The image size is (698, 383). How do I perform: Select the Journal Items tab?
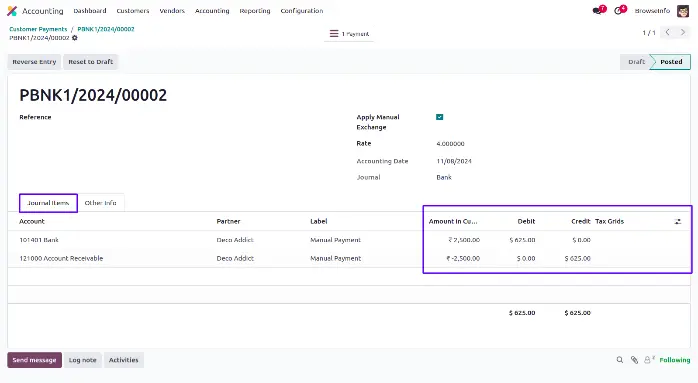(48, 203)
